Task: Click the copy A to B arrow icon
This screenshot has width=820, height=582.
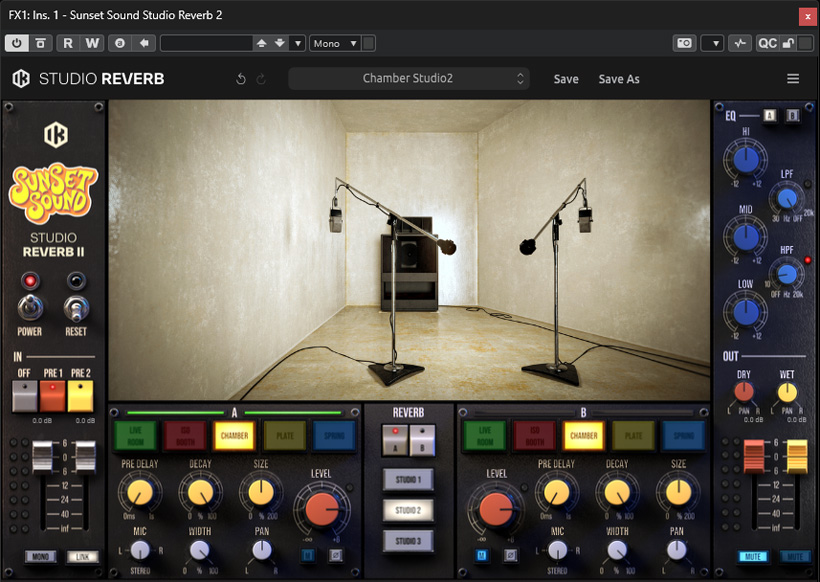Action: (x=144, y=43)
